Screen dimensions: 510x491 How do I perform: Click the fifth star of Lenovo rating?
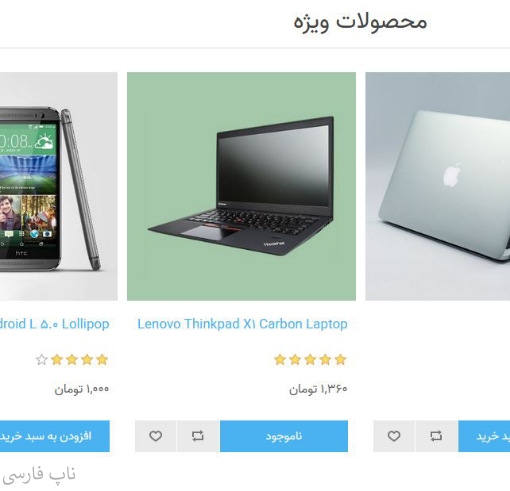(x=280, y=360)
